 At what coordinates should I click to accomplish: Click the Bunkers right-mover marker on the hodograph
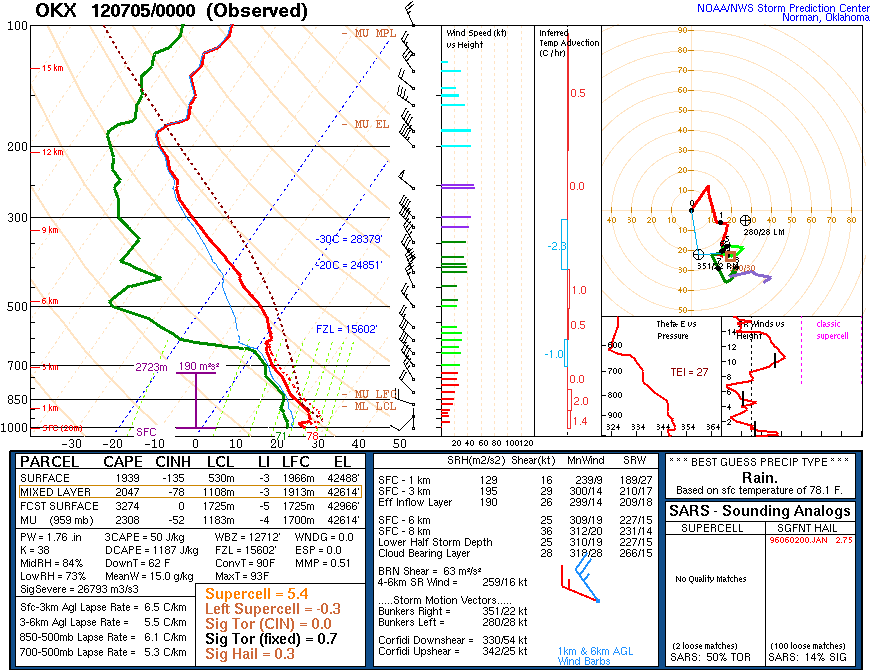point(698,254)
